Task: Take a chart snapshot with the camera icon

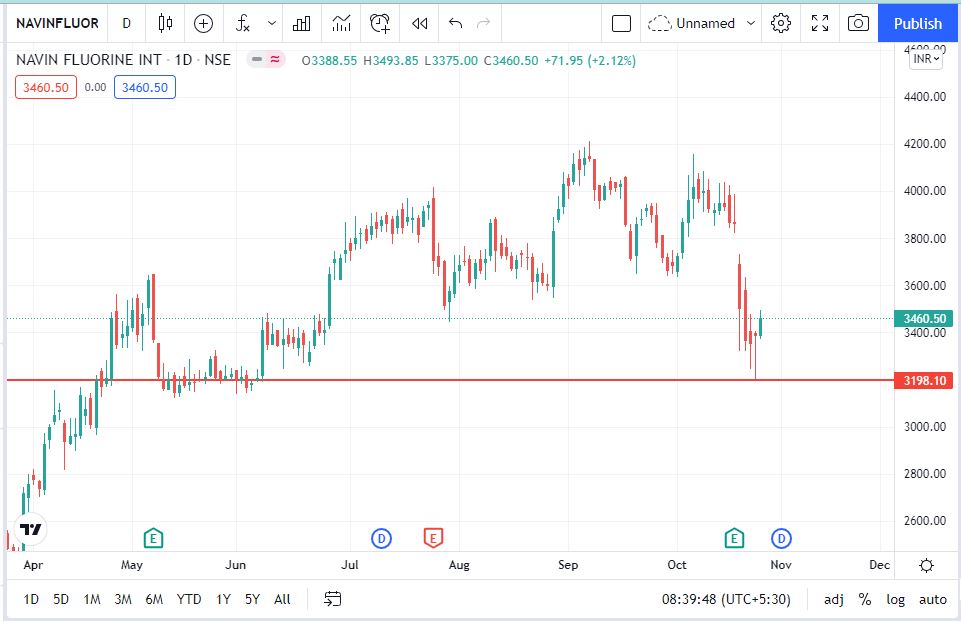Action: coord(857,23)
